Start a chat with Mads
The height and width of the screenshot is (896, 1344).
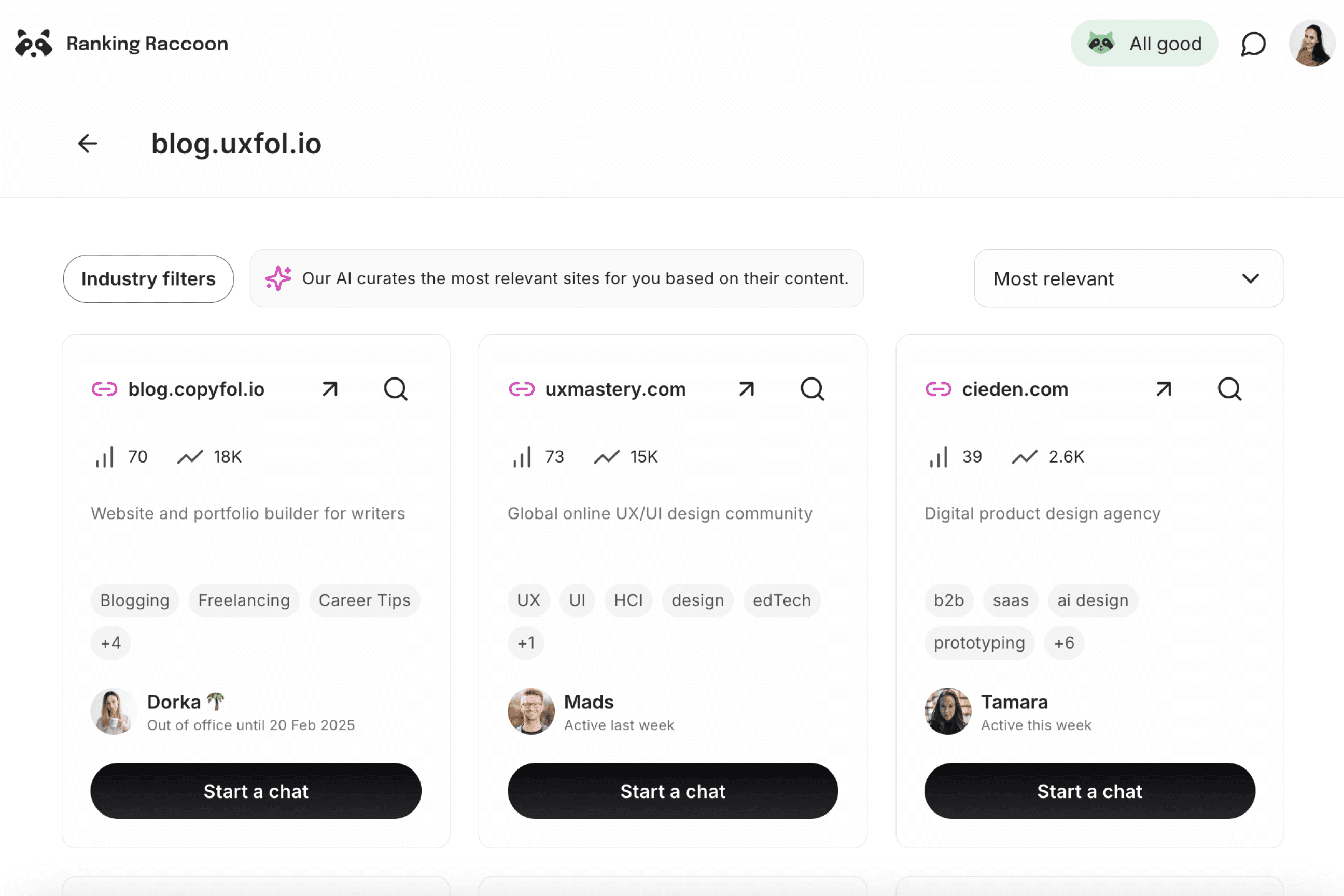(x=673, y=791)
